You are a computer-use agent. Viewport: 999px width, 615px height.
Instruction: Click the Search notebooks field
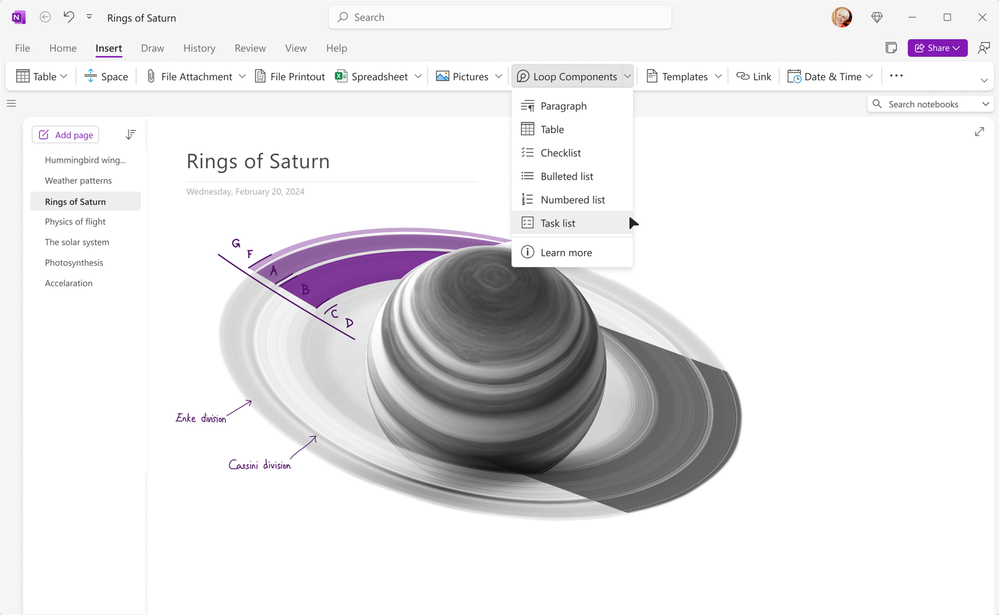point(924,104)
